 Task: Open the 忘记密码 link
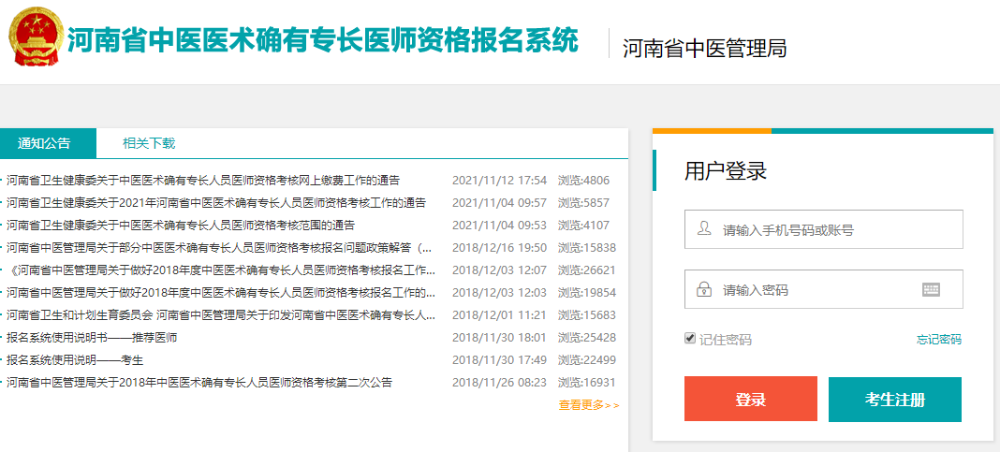938,340
